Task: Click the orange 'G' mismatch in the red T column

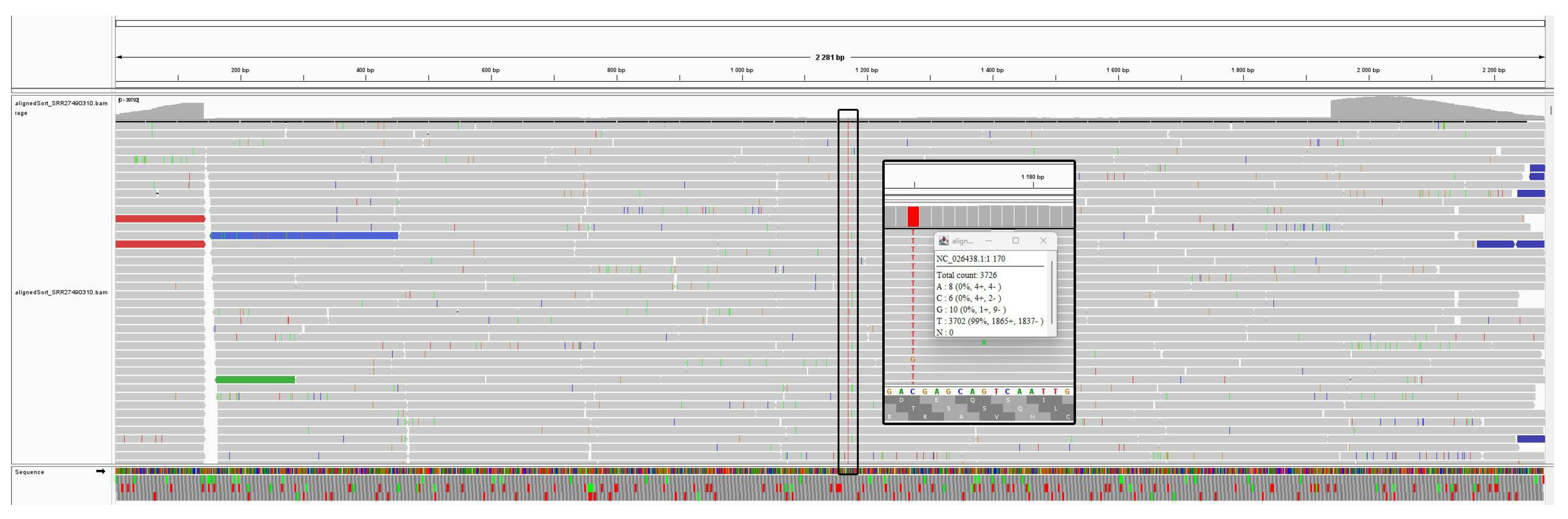Action: click(912, 360)
